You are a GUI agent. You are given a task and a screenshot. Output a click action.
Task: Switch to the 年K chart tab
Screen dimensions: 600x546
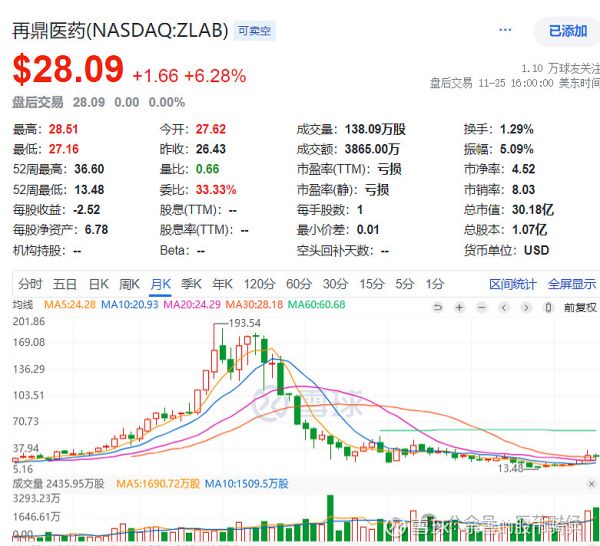[x=222, y=284]
